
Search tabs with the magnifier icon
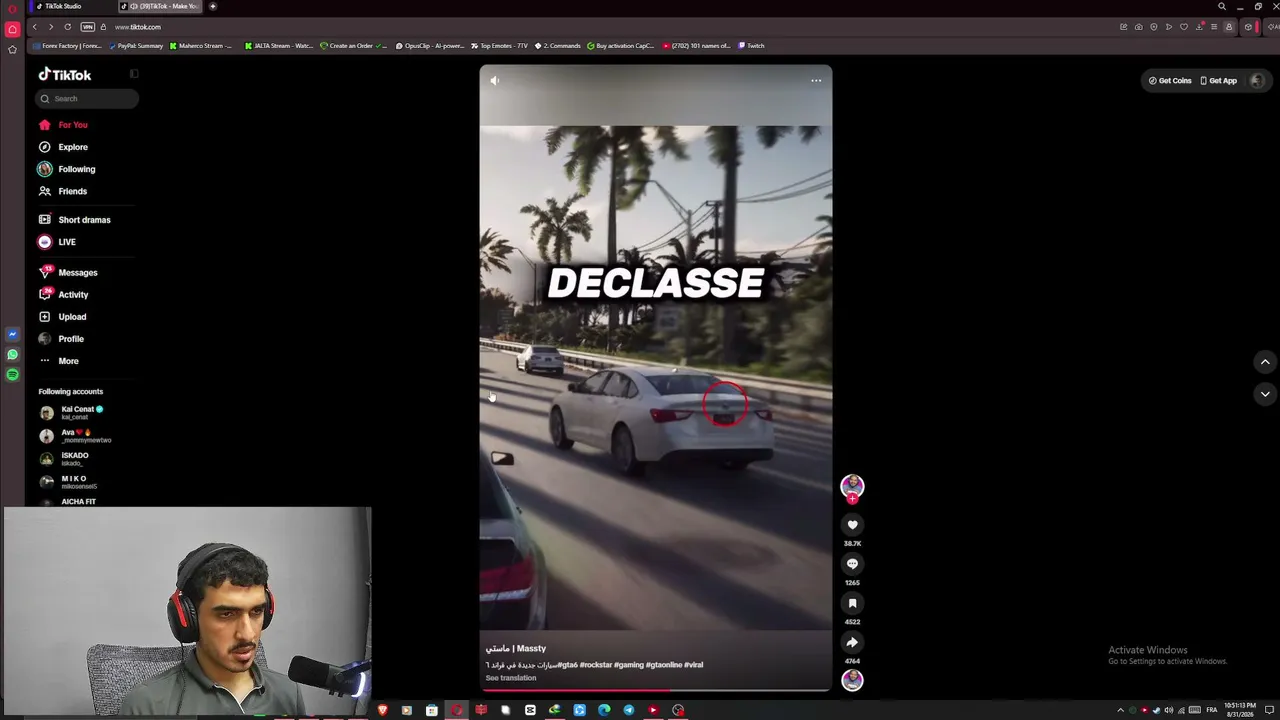(1222, 6)
